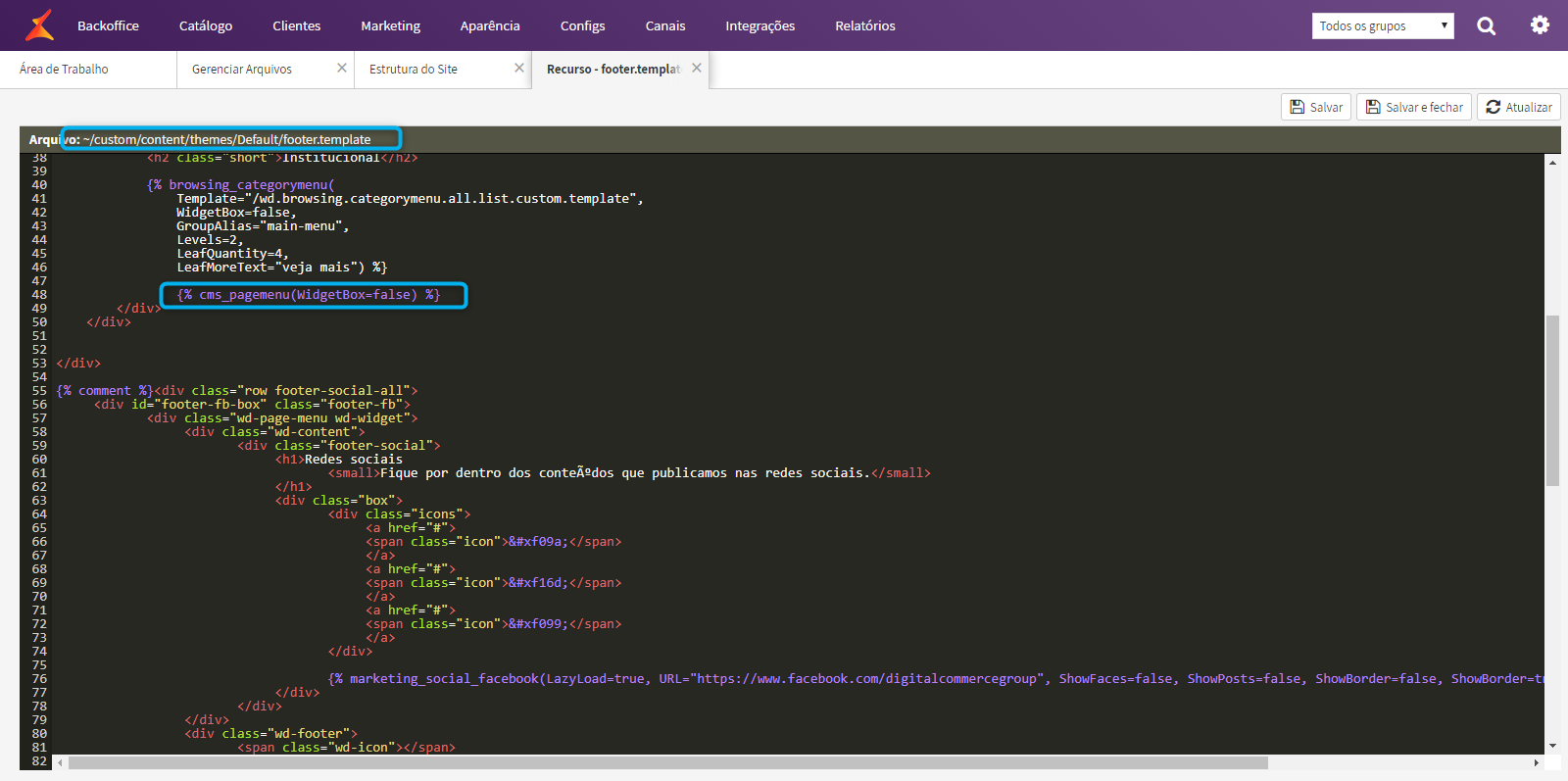Click the Atualizar refresh button
Image resolution: width=1568 pixels, height=781 pixels.
1519,107
